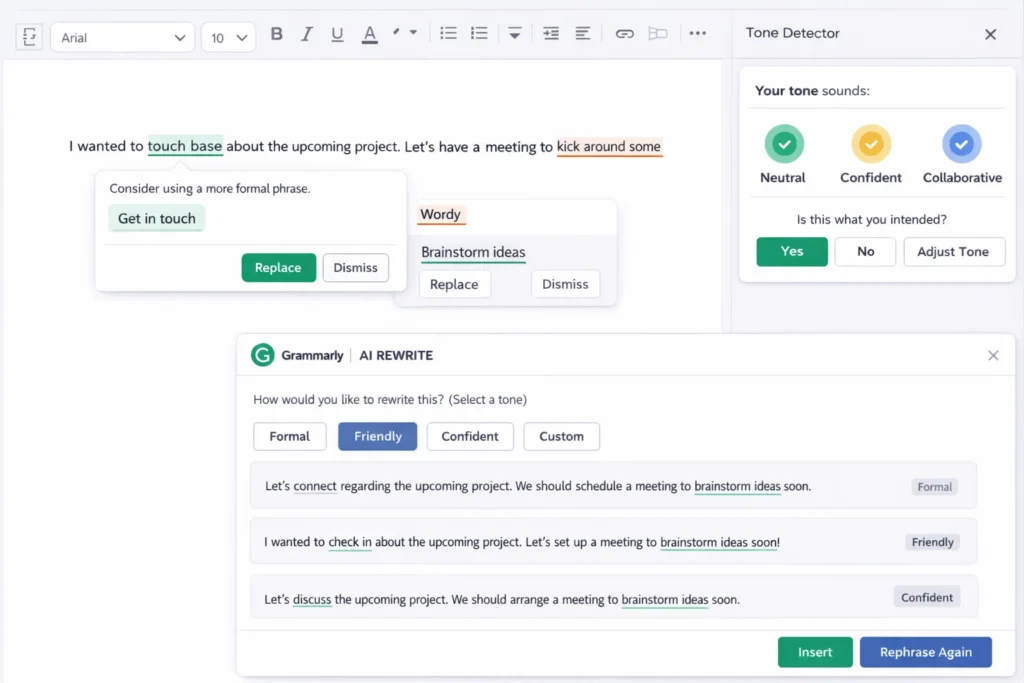Activate the Custom tone option
Image resolution: width=1024 pixels, height=683 pixels.
[561, 436]
